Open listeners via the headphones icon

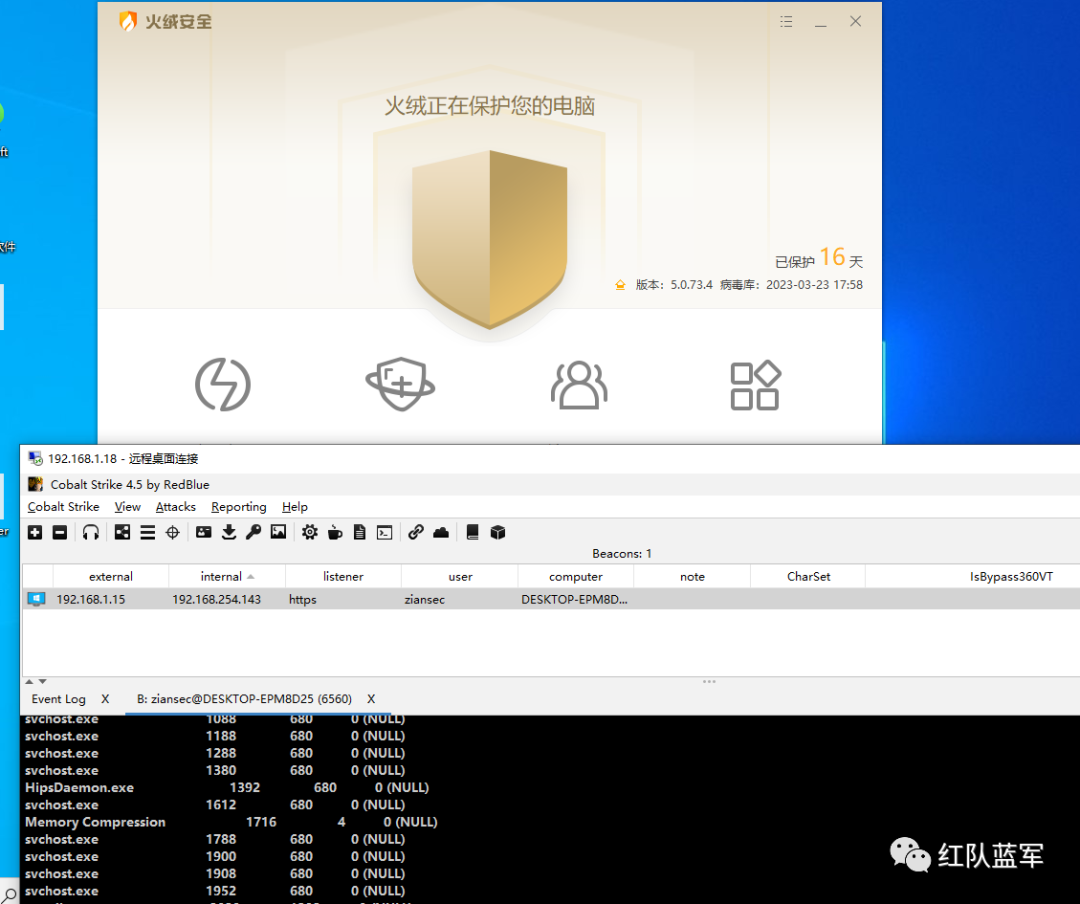point(91,532)
